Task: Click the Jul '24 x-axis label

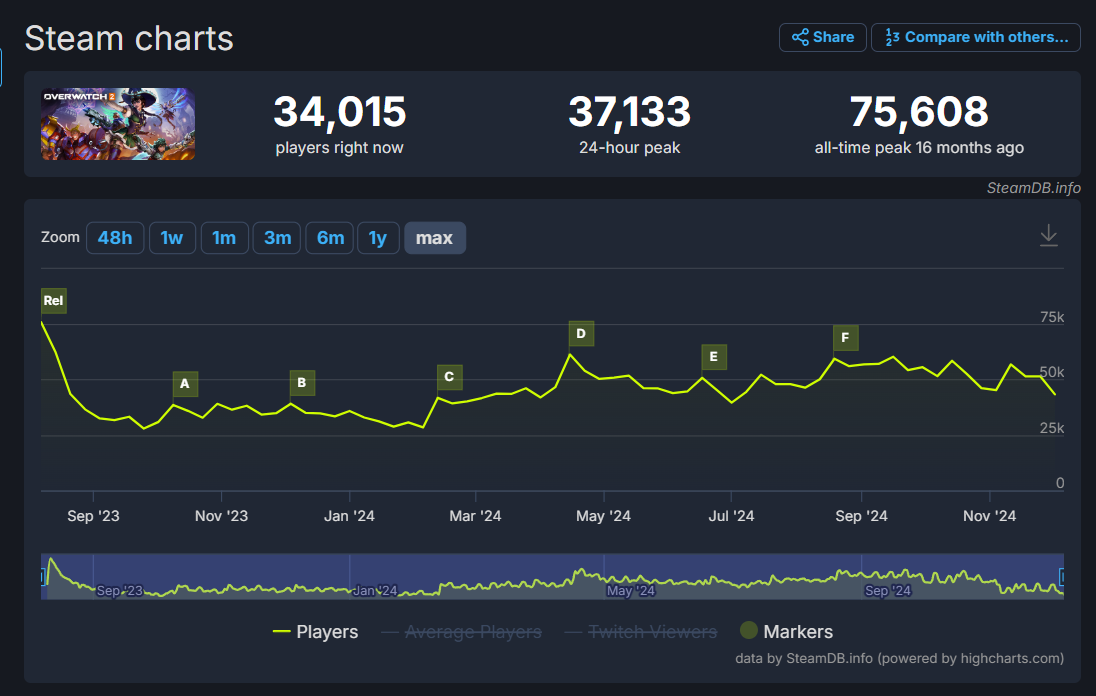Action: click(731, 516)
